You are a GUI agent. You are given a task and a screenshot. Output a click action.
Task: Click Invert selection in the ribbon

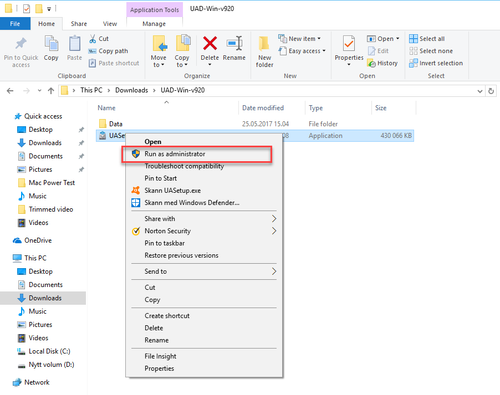(436, 63)
